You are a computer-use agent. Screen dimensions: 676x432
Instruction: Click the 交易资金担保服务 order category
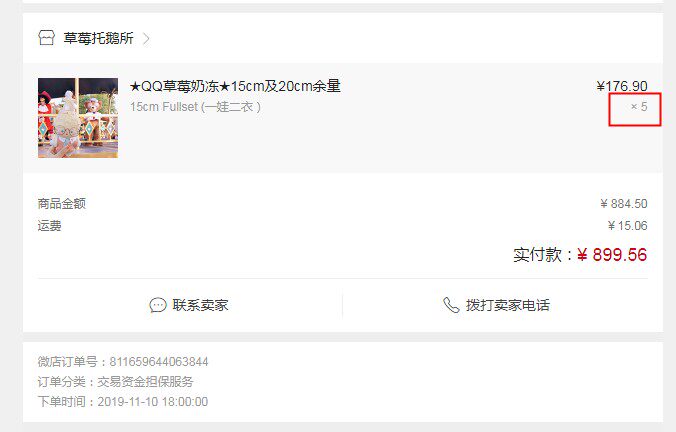point(145,382)
